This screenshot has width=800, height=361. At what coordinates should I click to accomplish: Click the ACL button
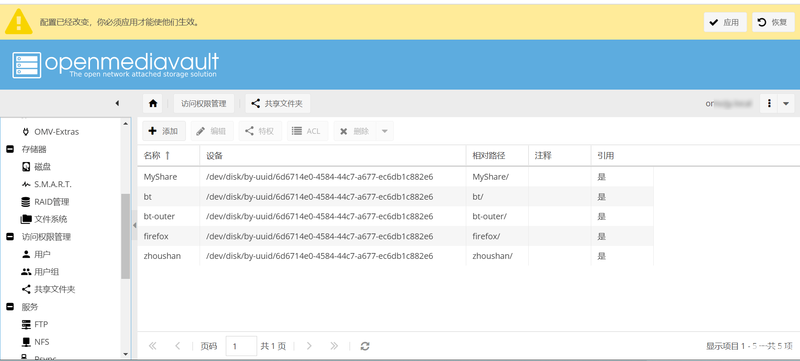pyautogui.click(x=307, y=131)
